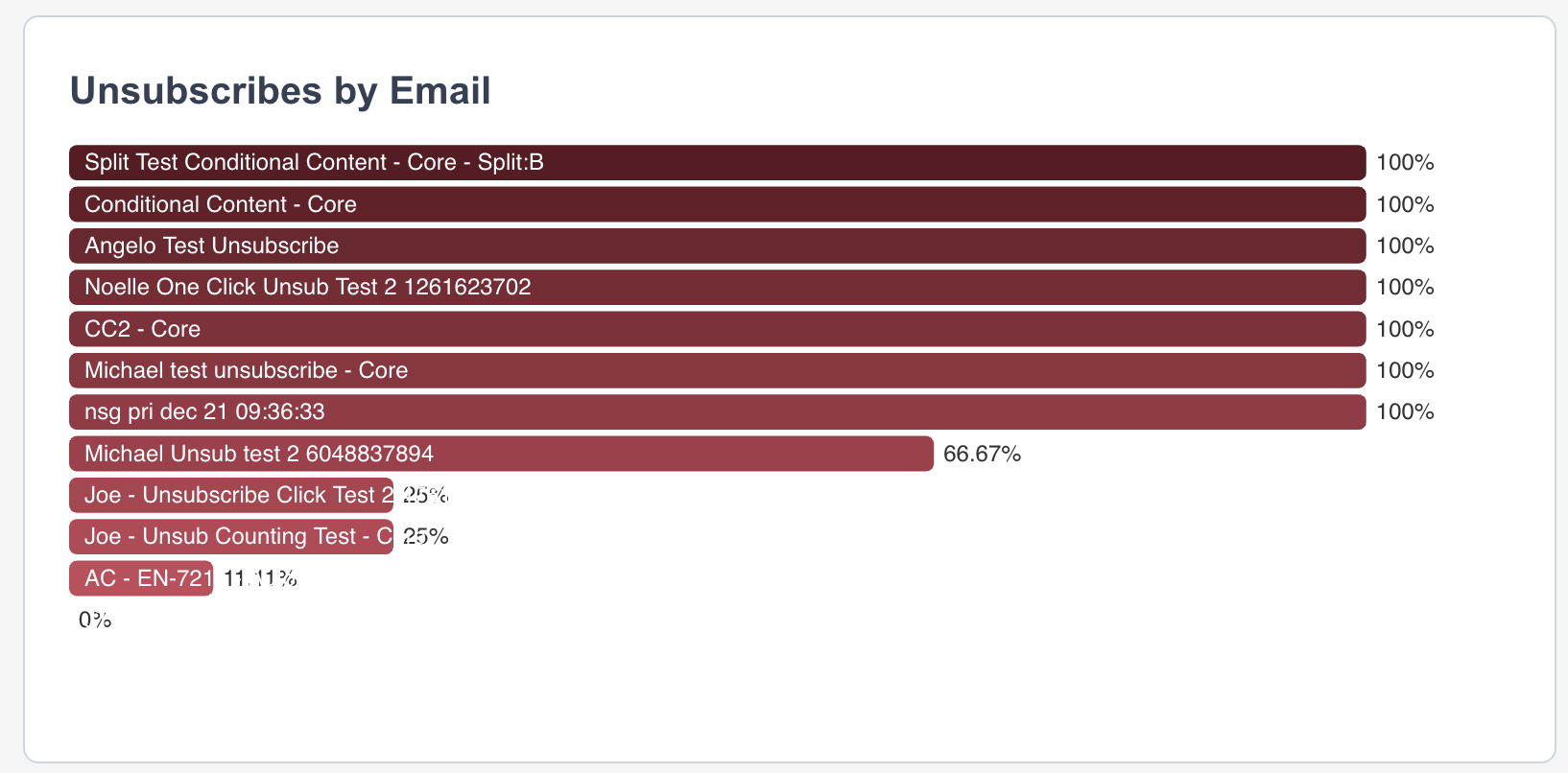1568x773 pixels.
Task: Click 100% label beside nsg pri dec
Action: point(1405,412)
